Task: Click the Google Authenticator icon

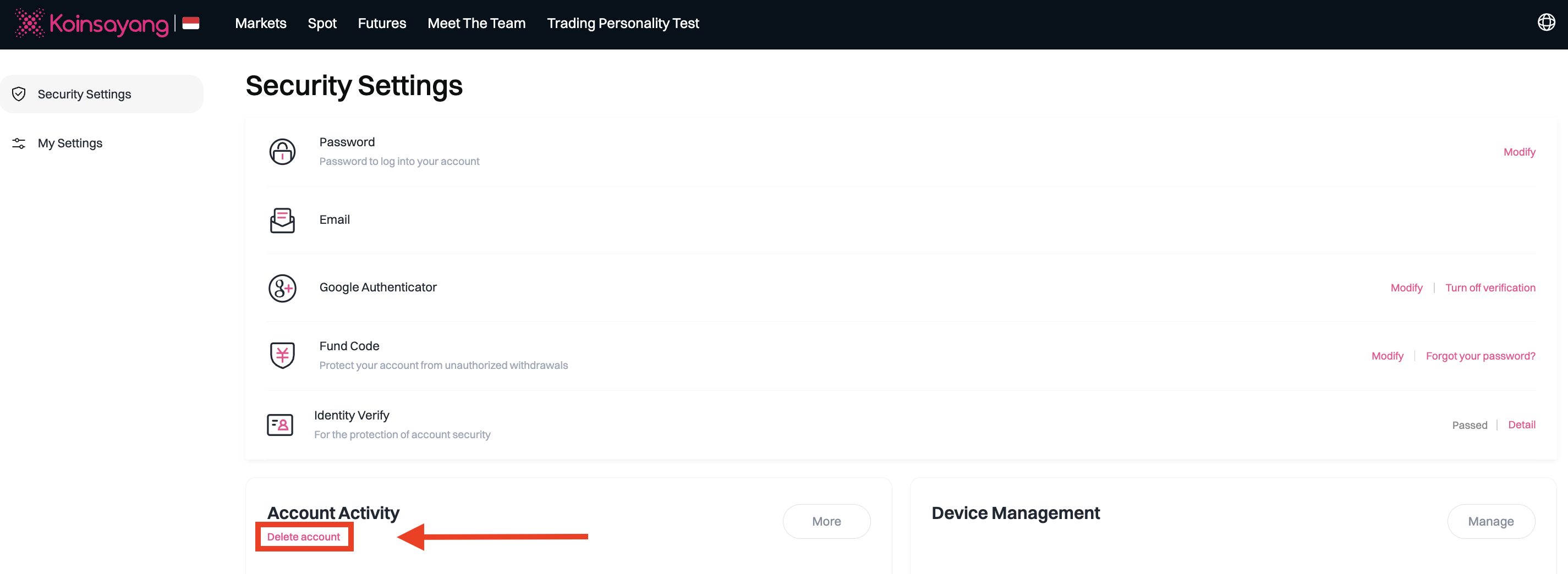Action: [282, 288]
